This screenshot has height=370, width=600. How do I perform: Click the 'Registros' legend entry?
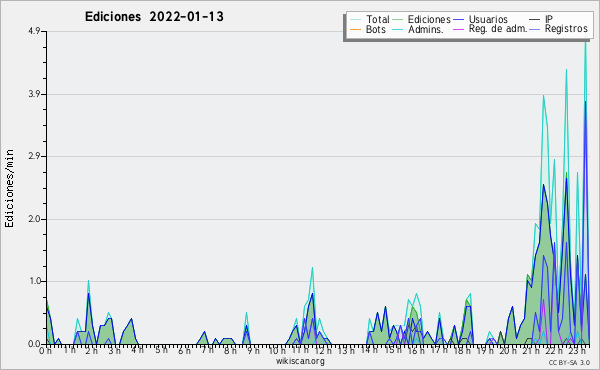click(x=558, y=29)
